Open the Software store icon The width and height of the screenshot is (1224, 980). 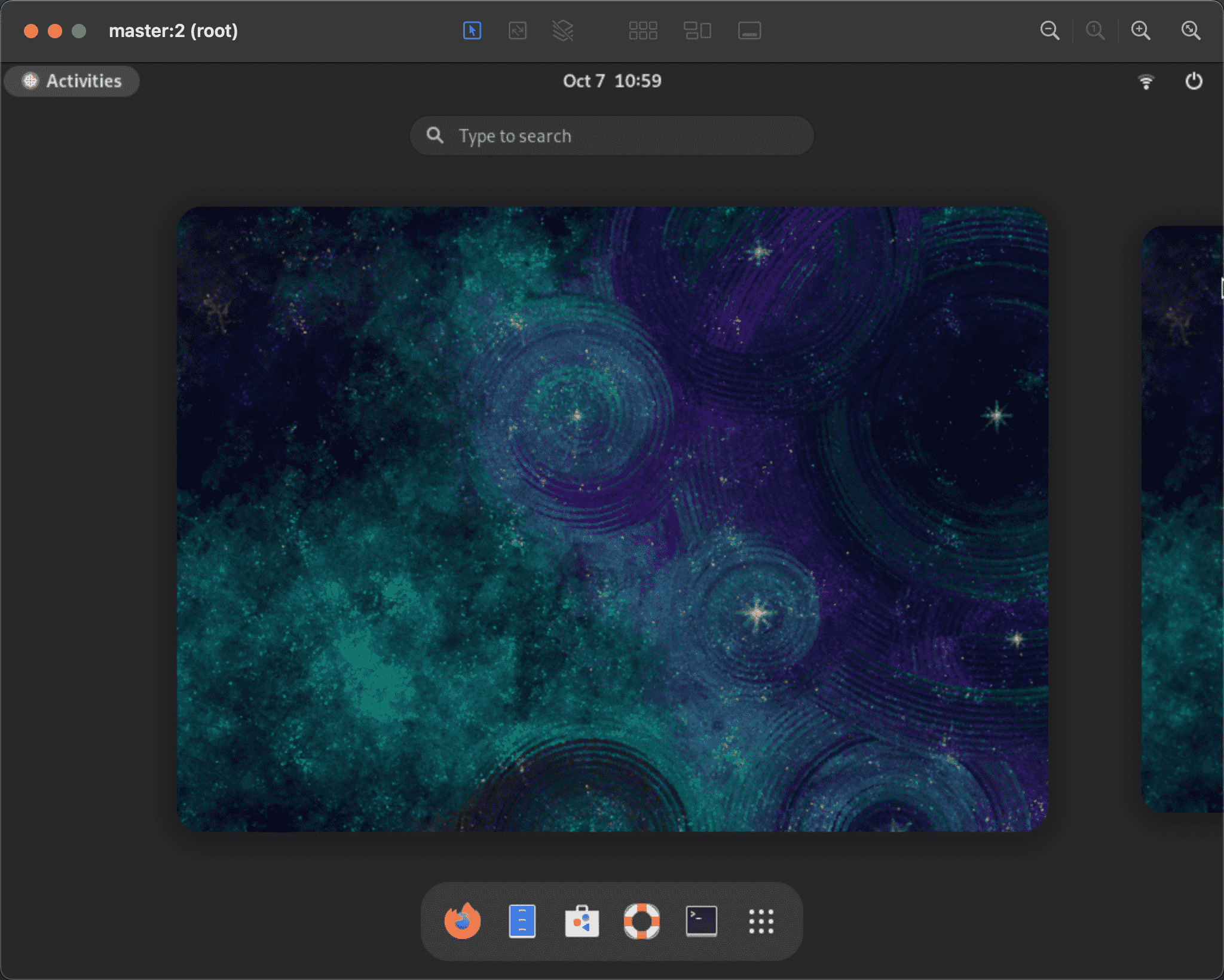click(x=582, y=921)
